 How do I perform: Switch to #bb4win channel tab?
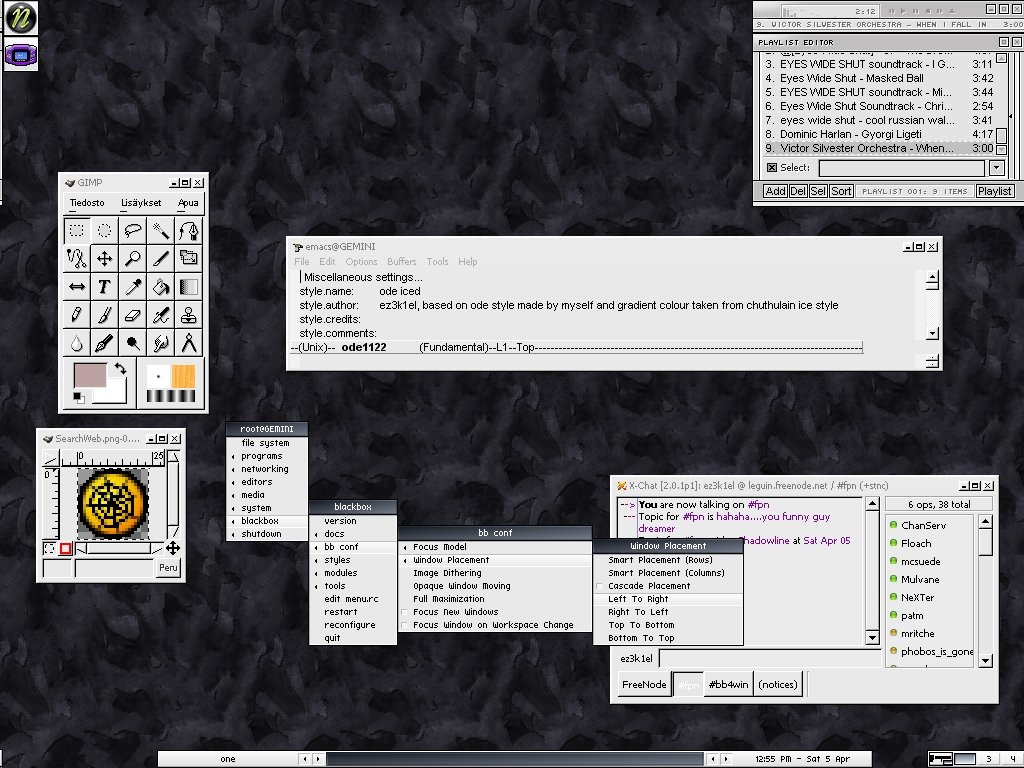pos(728,684)
